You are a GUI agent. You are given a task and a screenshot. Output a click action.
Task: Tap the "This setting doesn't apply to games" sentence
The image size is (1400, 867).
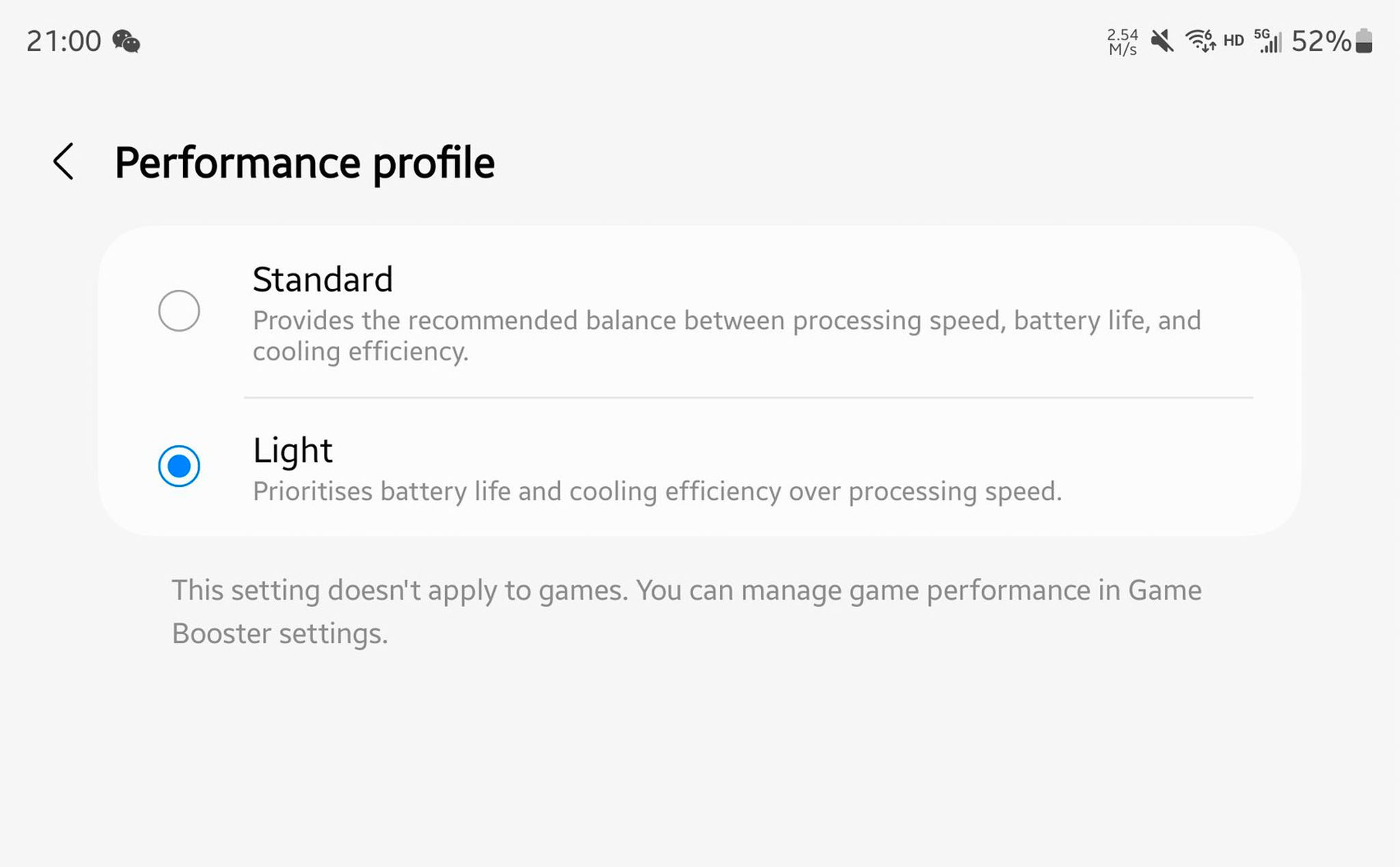point(399,591)
